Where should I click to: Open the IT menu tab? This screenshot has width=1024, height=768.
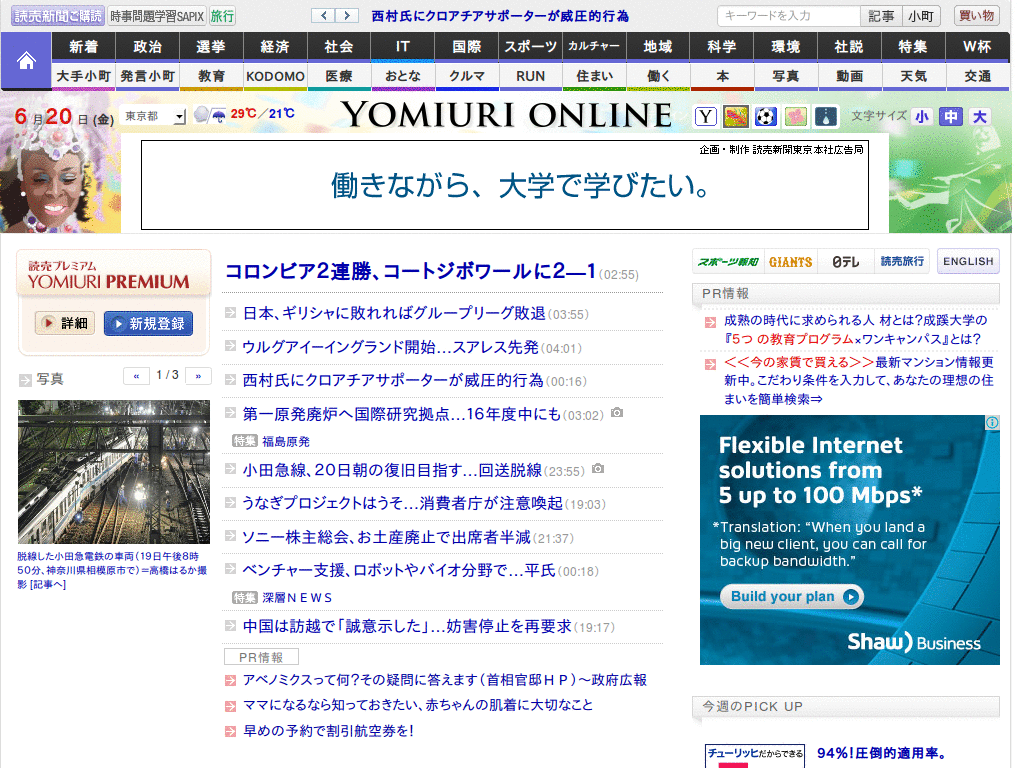tap(403, 47)
